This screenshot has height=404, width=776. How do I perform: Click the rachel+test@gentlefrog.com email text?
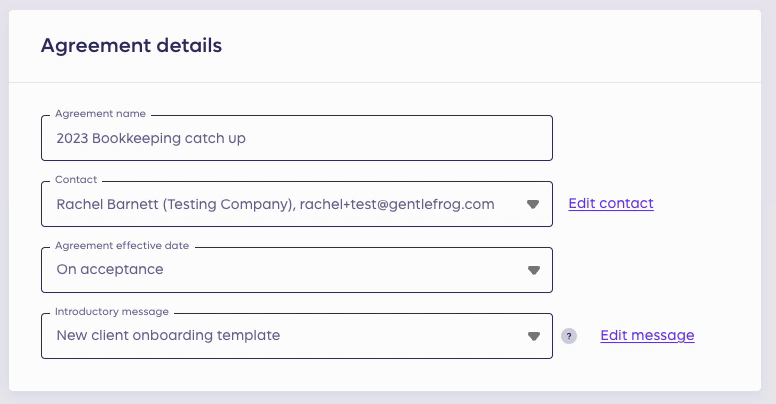point(397,204)
